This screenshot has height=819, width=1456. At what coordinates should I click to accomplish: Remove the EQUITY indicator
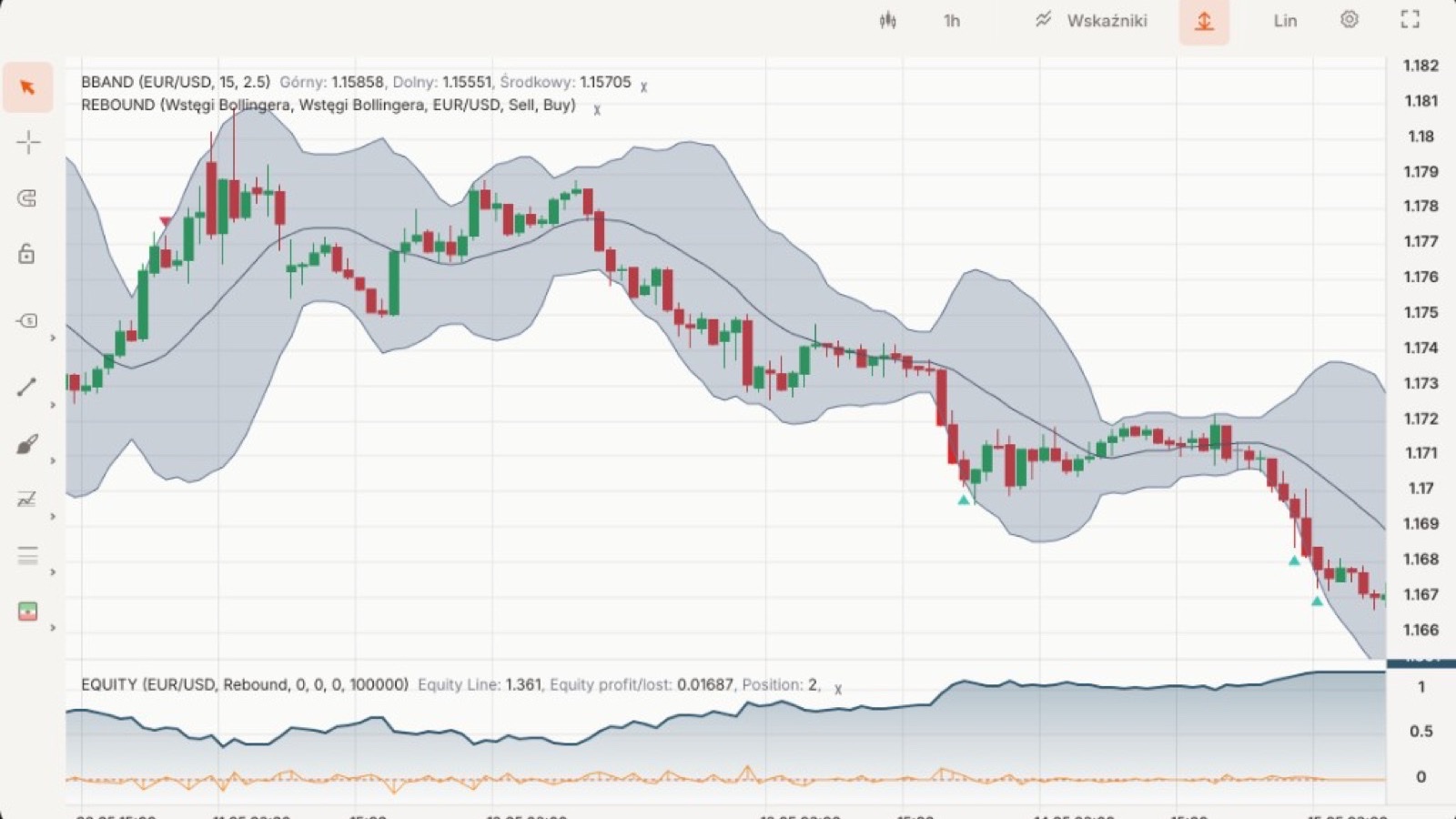coord(838,690)
